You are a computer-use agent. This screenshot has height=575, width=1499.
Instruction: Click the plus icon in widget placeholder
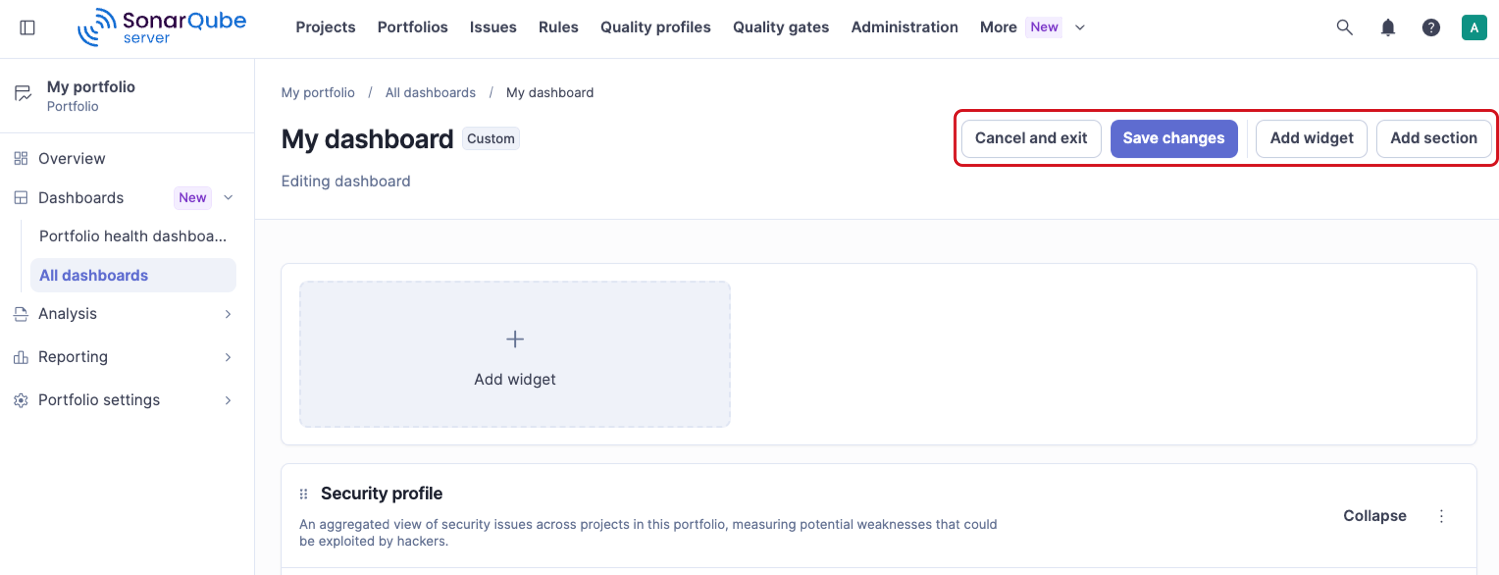click(x=515, y=340)
